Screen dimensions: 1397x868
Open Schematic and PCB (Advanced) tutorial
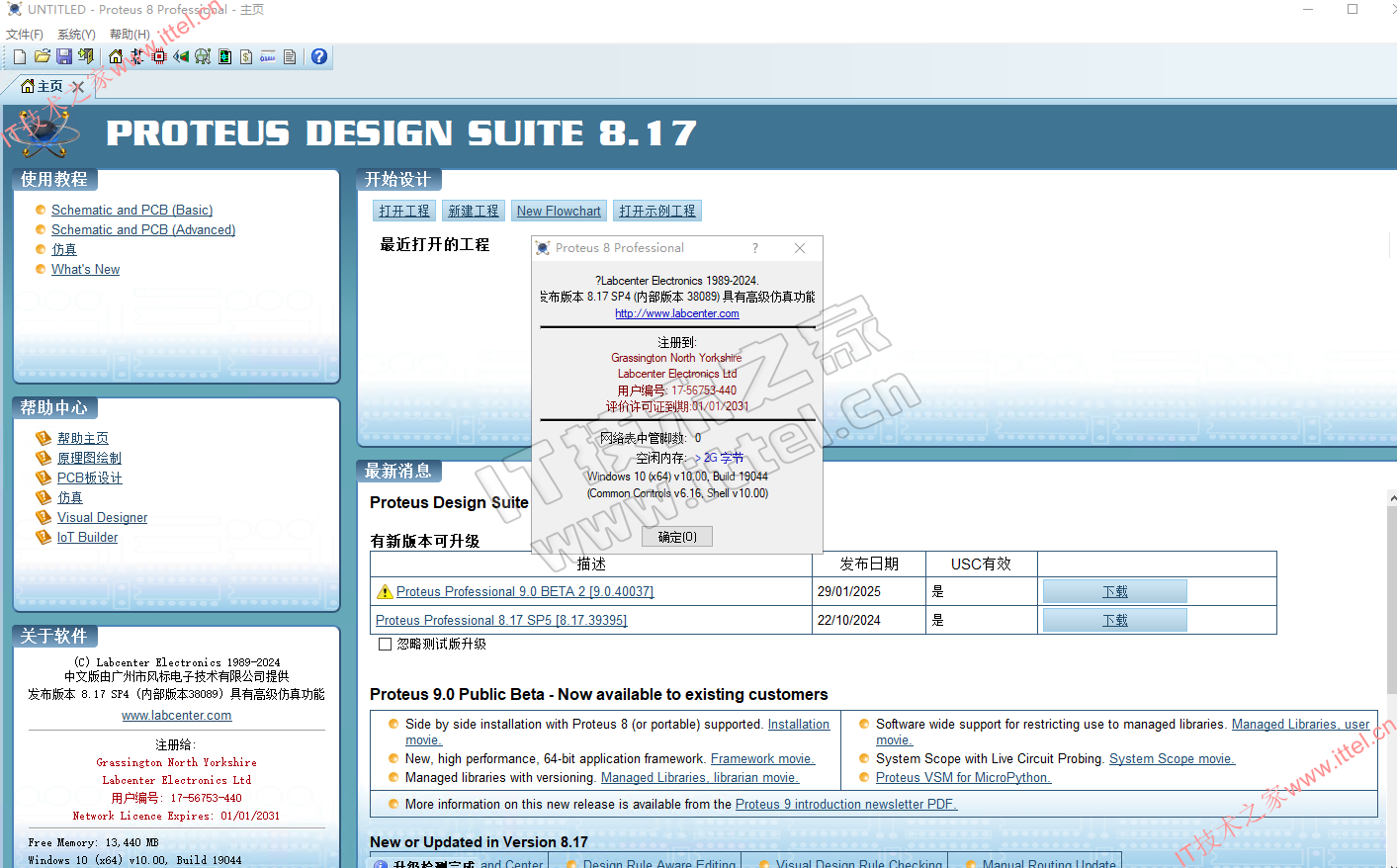coord(143,229)
